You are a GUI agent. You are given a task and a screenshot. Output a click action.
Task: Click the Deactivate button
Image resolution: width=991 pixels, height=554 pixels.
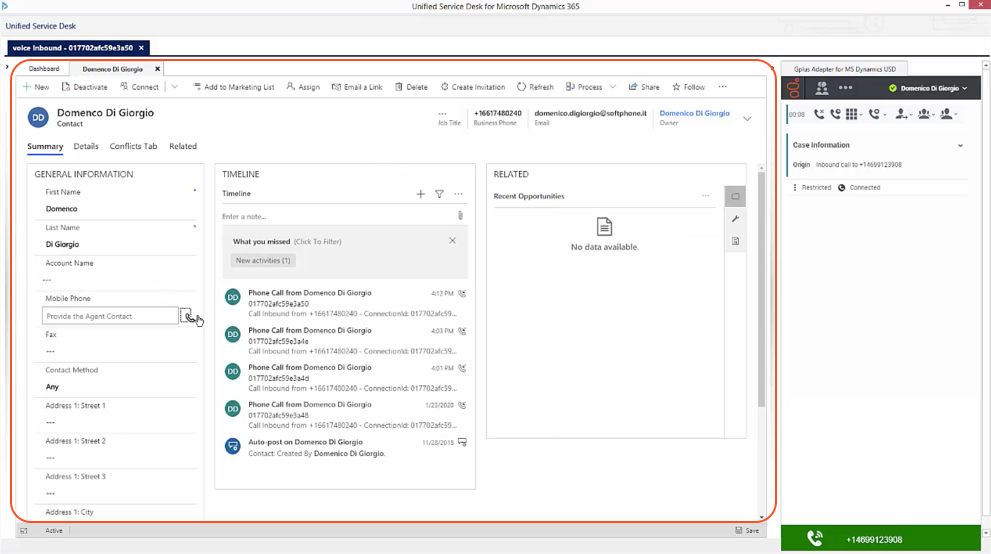coord(85,87)
